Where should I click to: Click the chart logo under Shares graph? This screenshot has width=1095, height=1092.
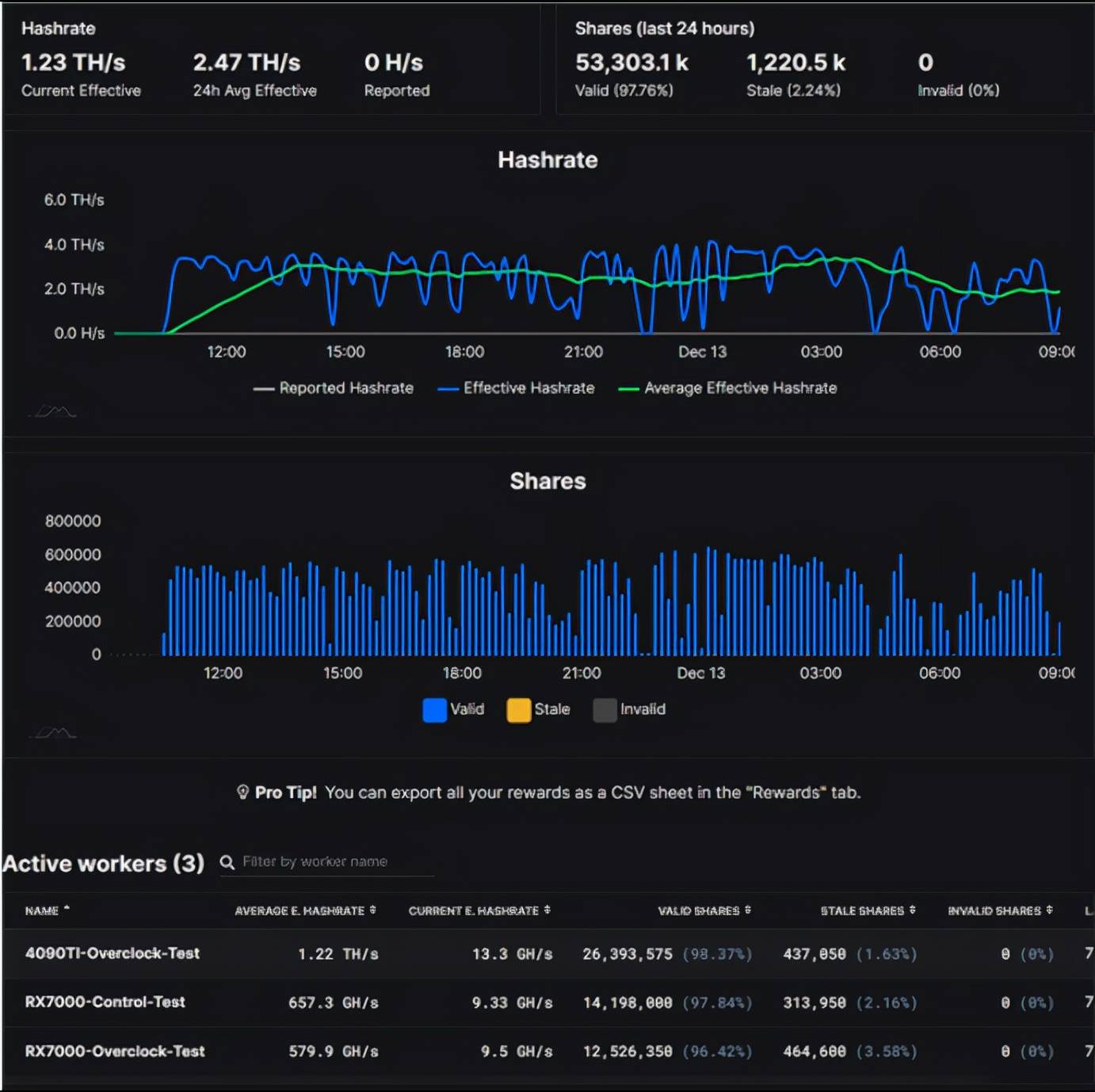coord(52,733)
